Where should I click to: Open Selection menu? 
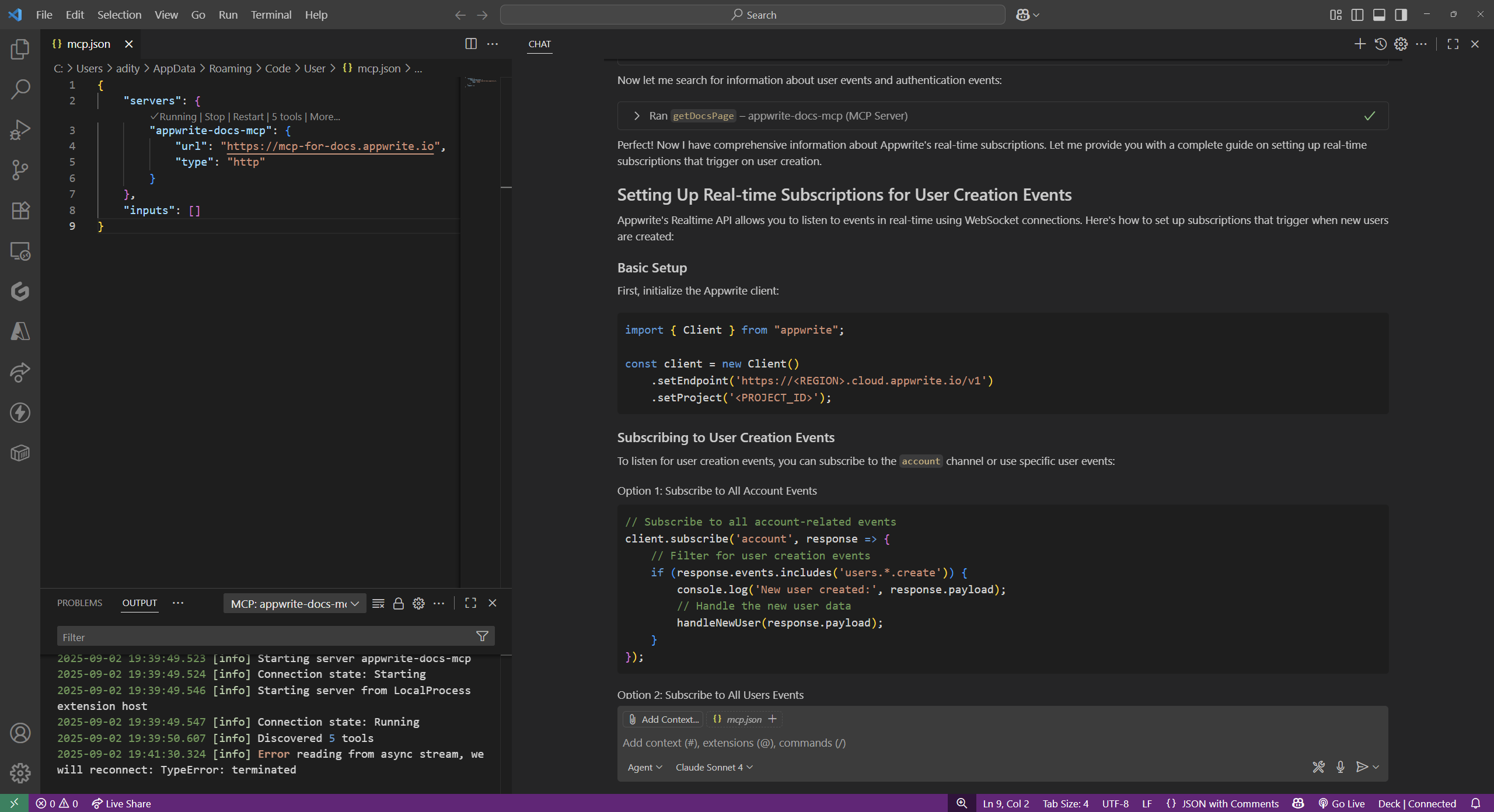tap(119, 15)
